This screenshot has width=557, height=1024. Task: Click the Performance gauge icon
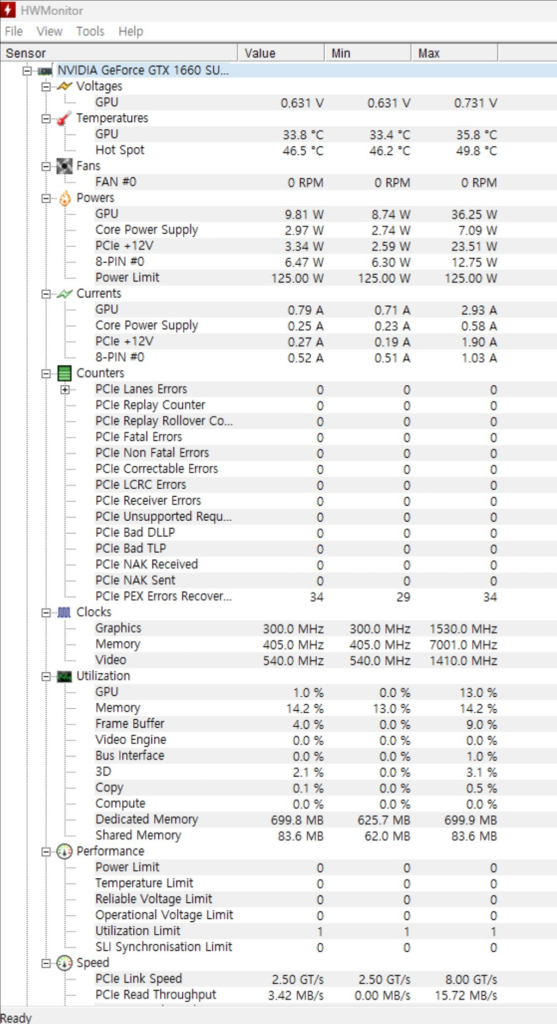(65, 852)
